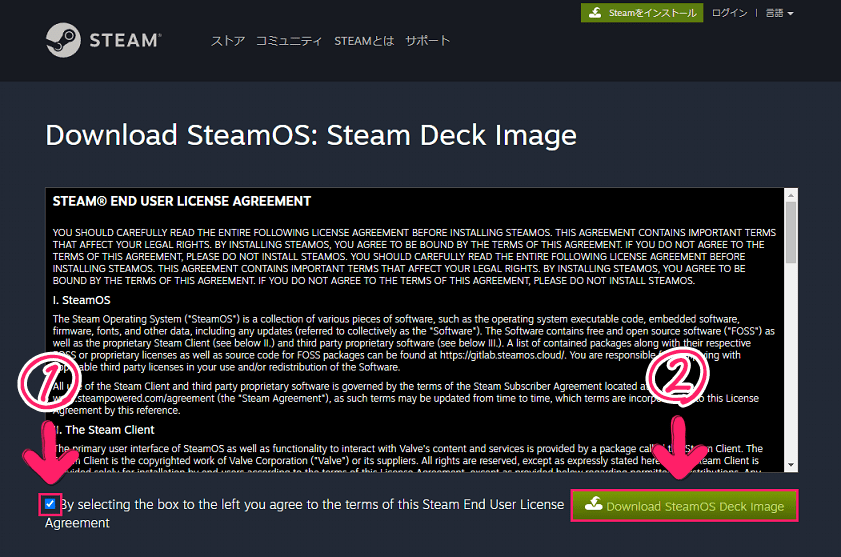Image resolution: width=841 pixels, height=557 pixels.
Task: Click Download SteamOS Deck Image button
Action: tap(684, 505)
